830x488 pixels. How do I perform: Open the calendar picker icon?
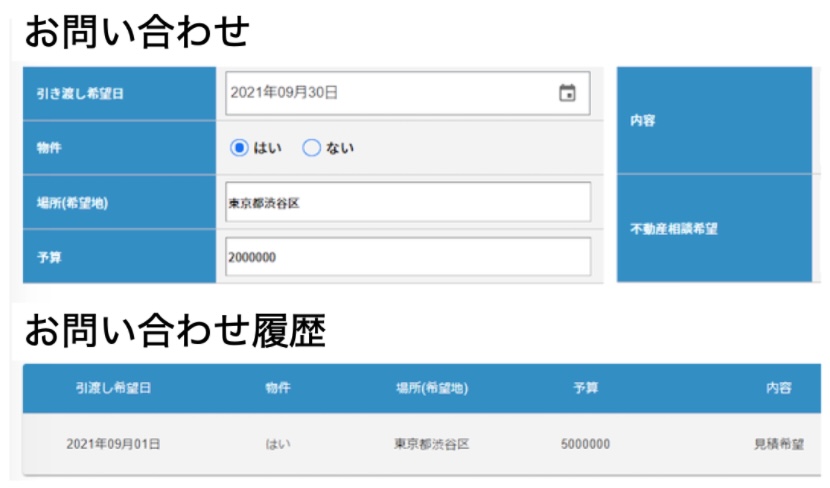click(x=567, y=93)
